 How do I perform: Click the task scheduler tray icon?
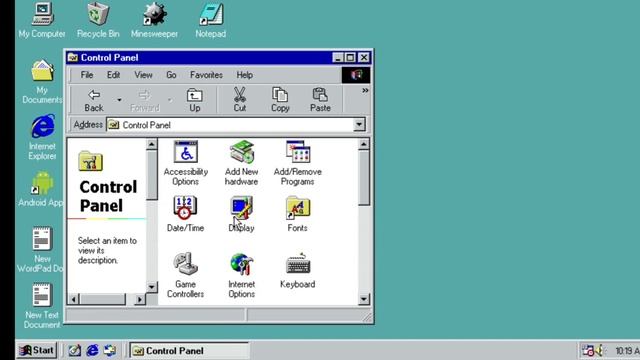588,351
